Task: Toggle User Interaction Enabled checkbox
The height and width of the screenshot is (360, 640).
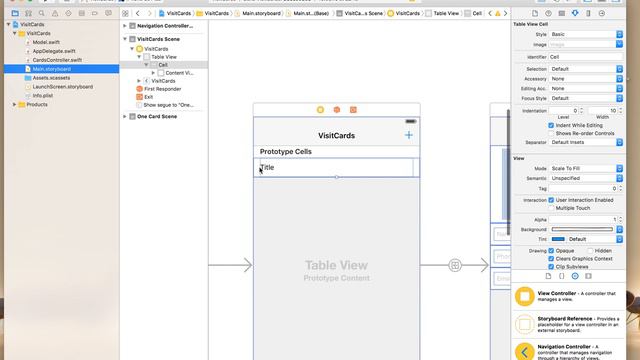Action: pos(551,200)
